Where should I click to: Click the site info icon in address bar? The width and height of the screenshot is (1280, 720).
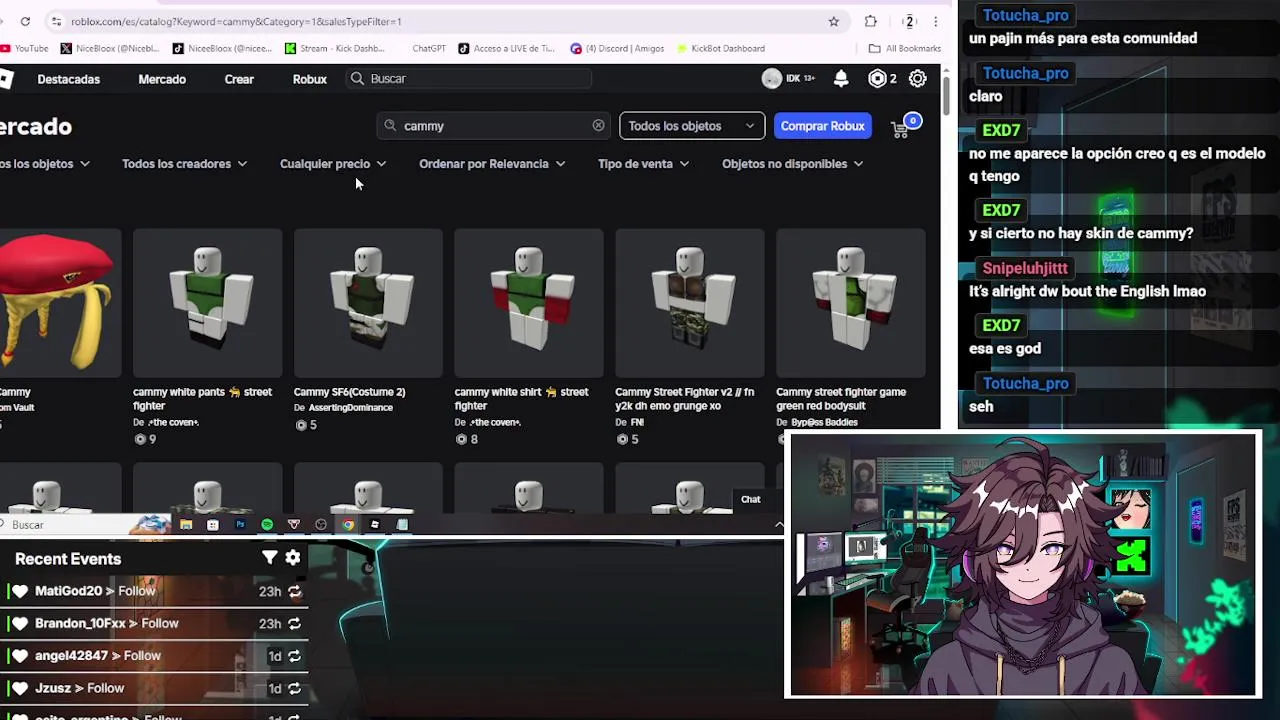tap(56, 21)
